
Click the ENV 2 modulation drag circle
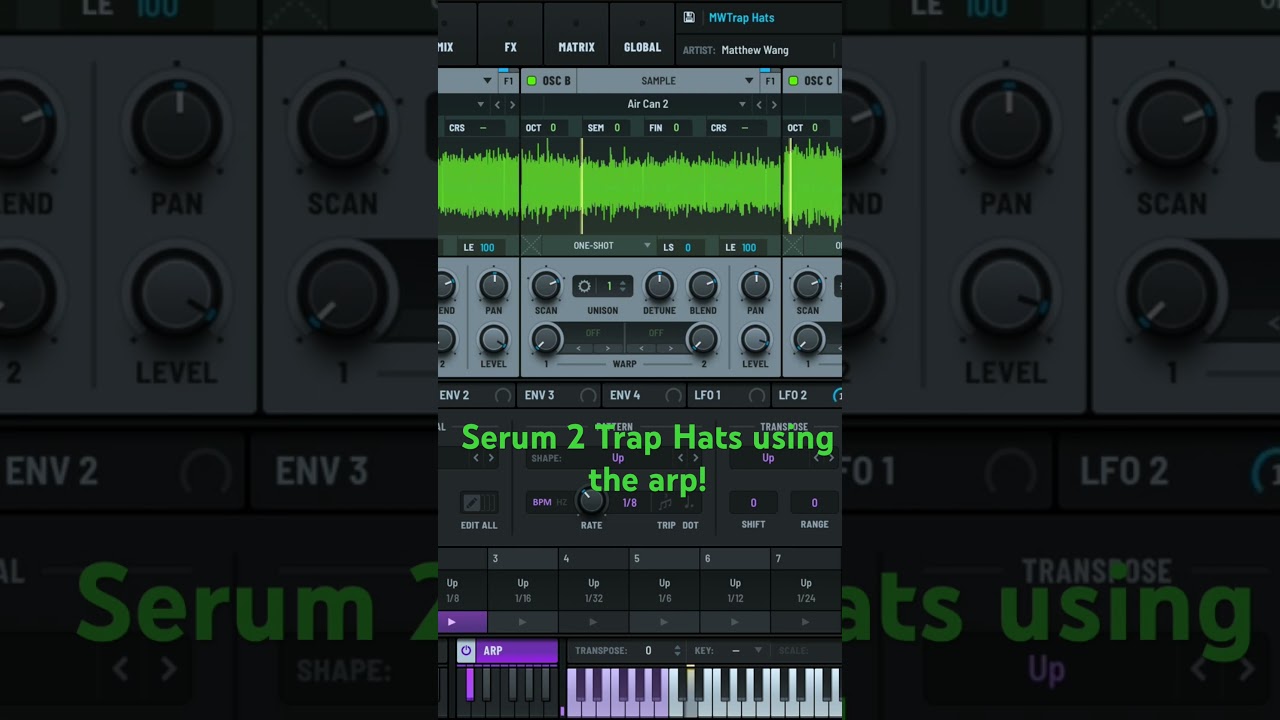pos(503,396)
